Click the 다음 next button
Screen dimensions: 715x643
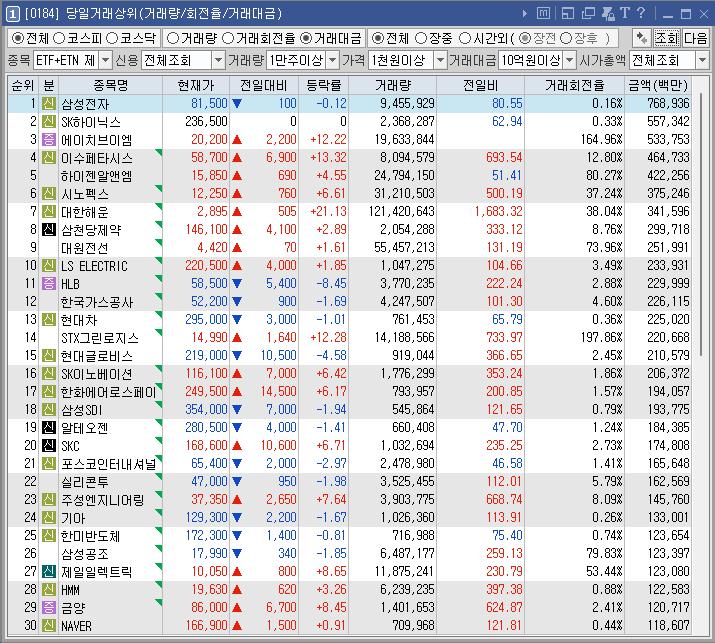[695, 38]
